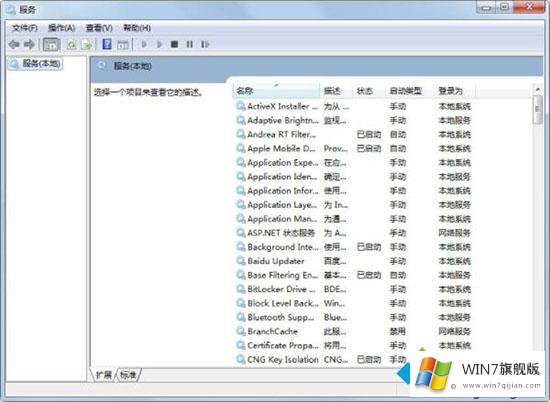Click the gear icon of Adaptive Brightness service
Screen dimensions: 550x402
[241, 120]
